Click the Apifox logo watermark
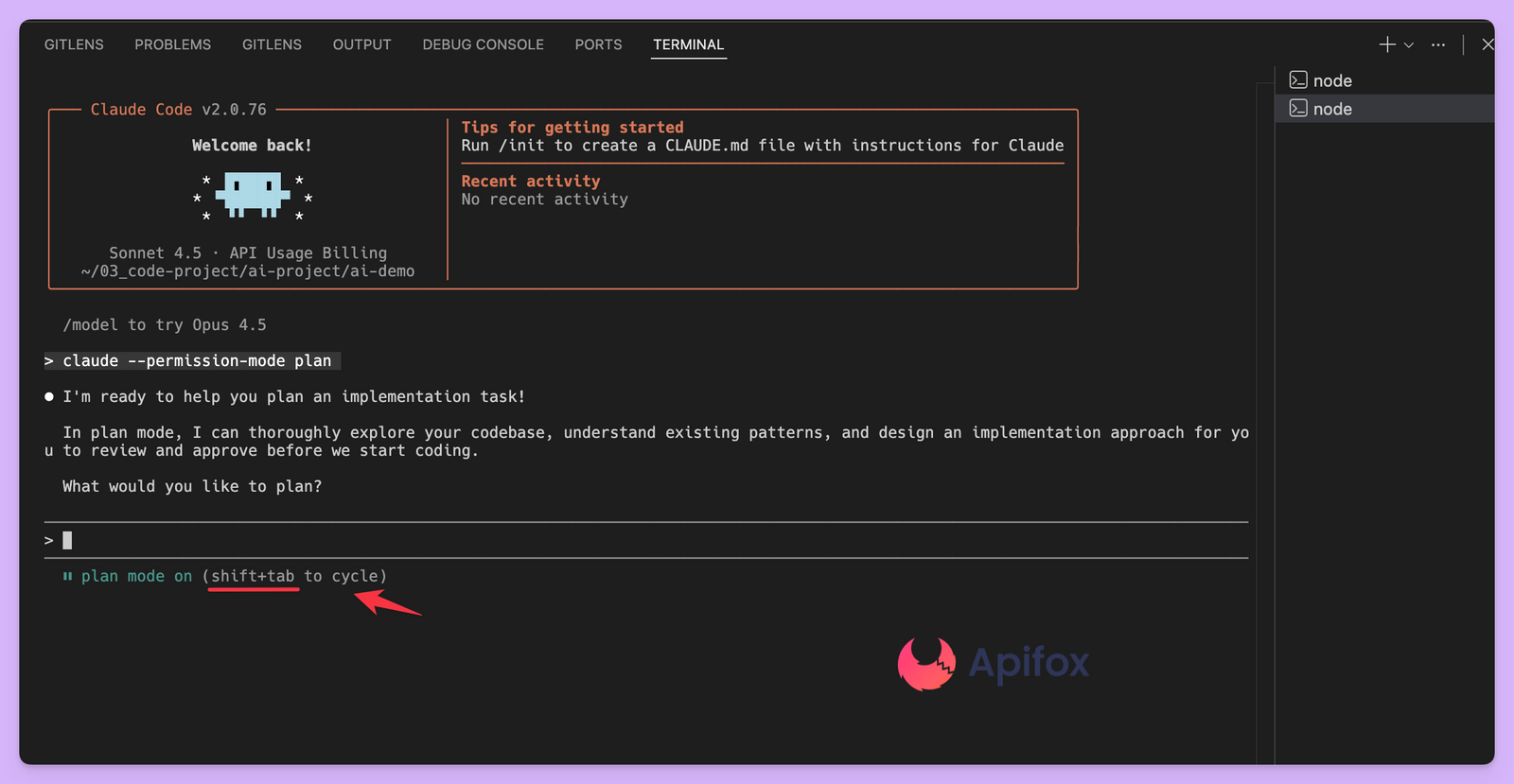This screenshot has width=1514, height=784. tap(993, 663)
